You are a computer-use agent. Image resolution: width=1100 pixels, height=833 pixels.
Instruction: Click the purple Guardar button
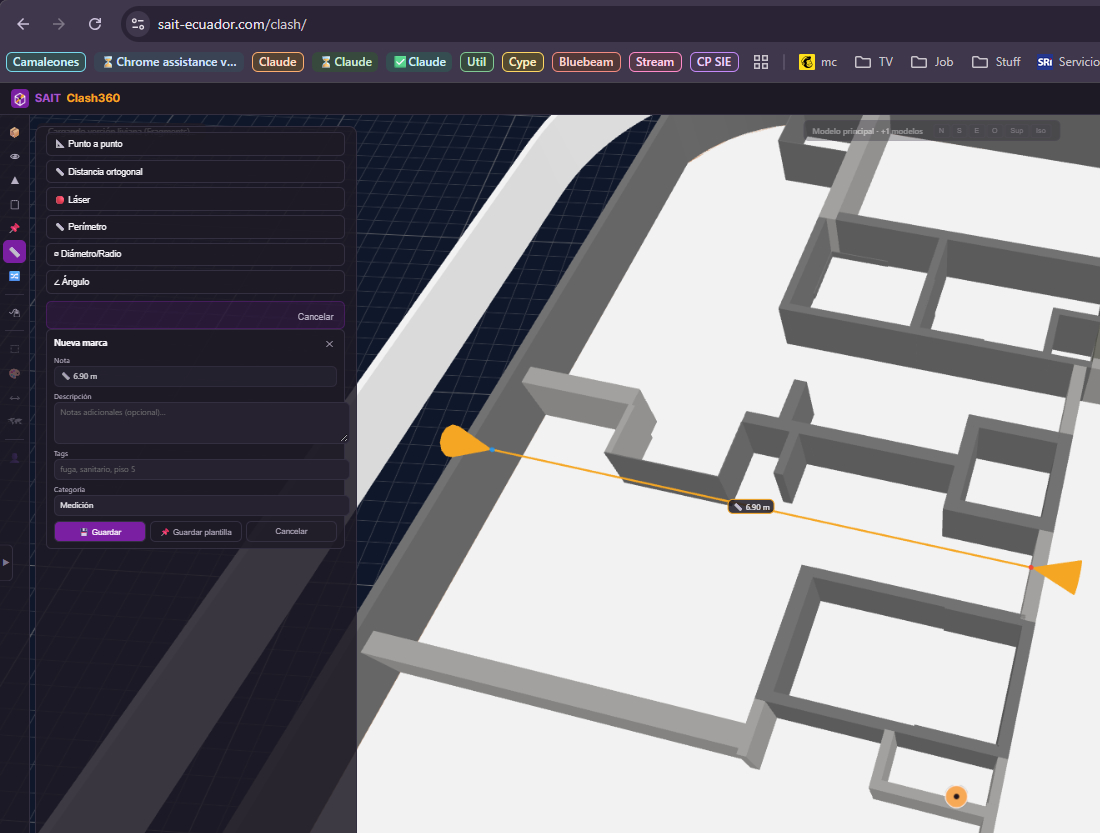pos(100,532)
